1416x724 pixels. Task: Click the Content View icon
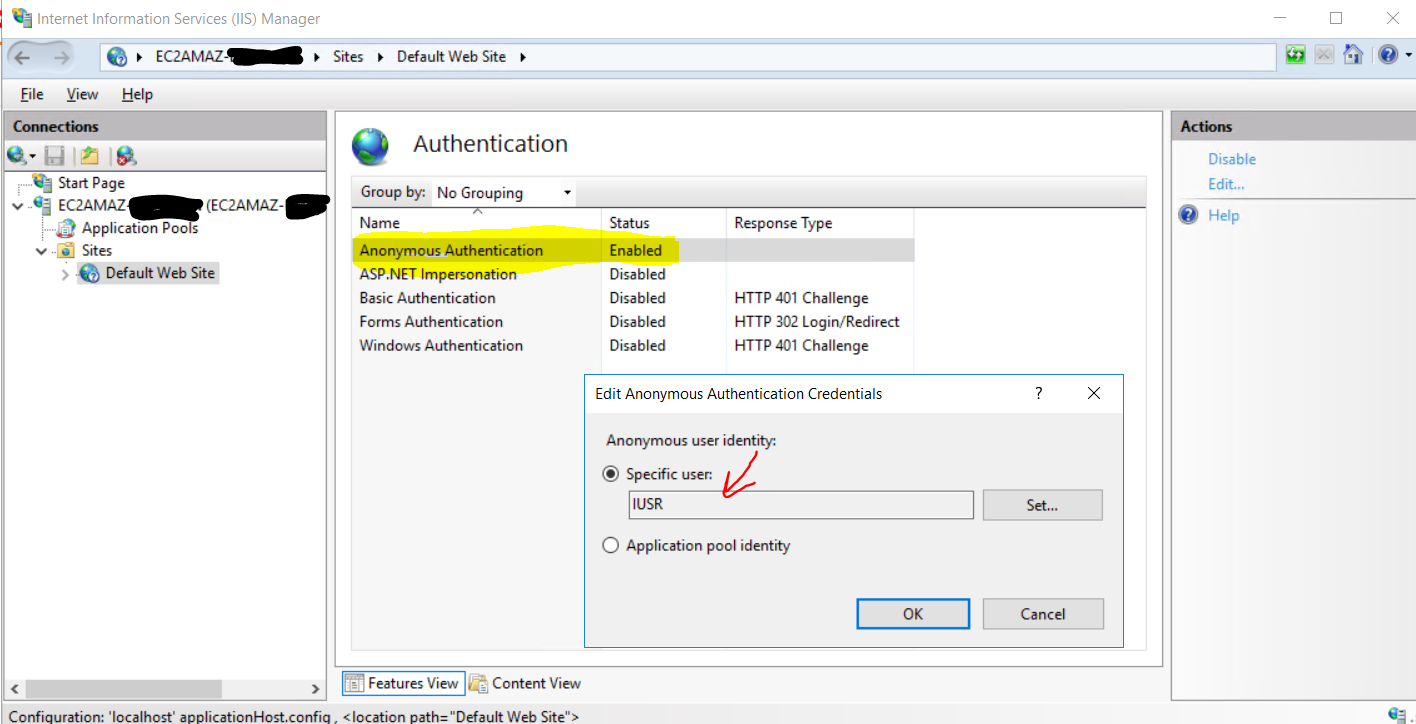478,683
